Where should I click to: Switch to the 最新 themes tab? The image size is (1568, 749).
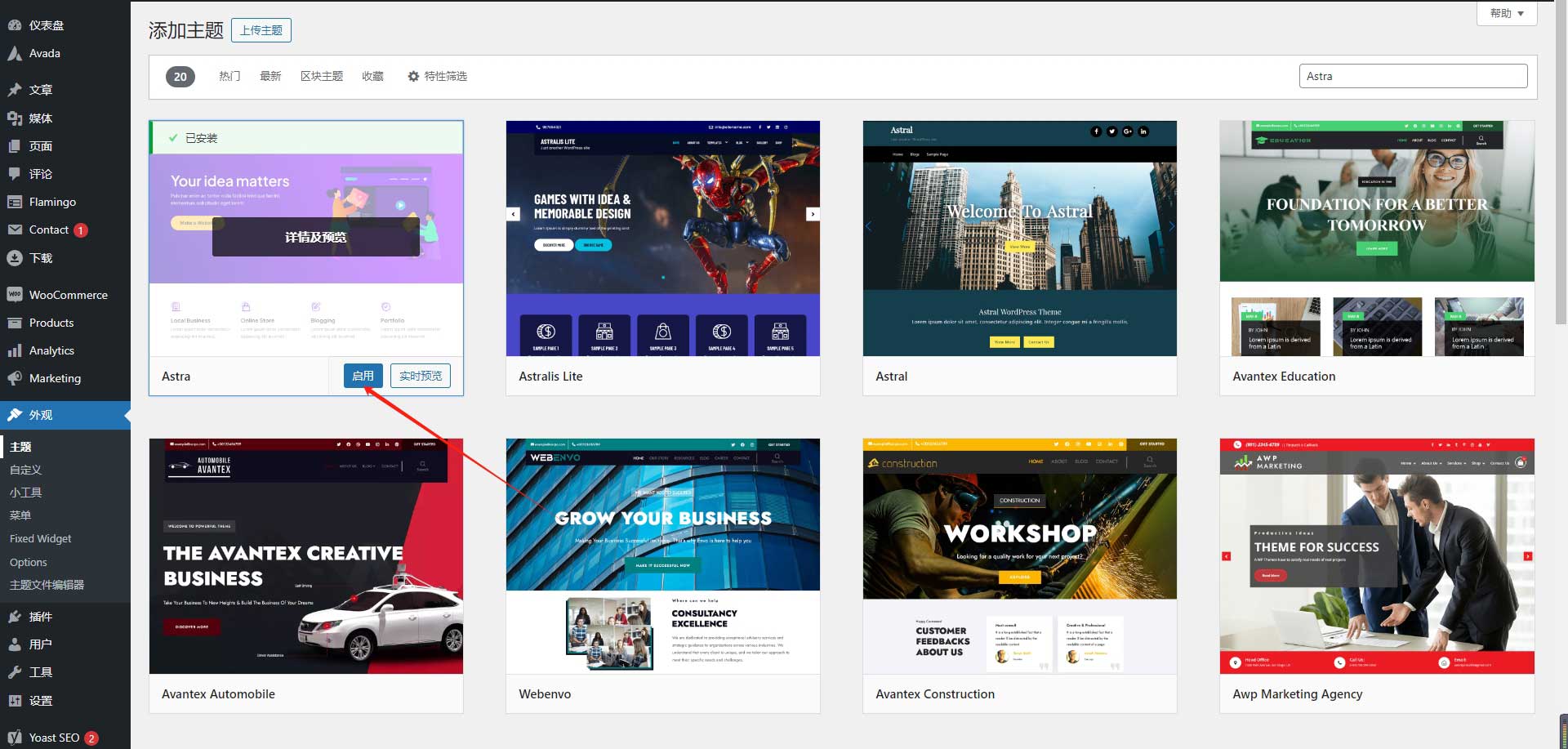coord(270,76)
